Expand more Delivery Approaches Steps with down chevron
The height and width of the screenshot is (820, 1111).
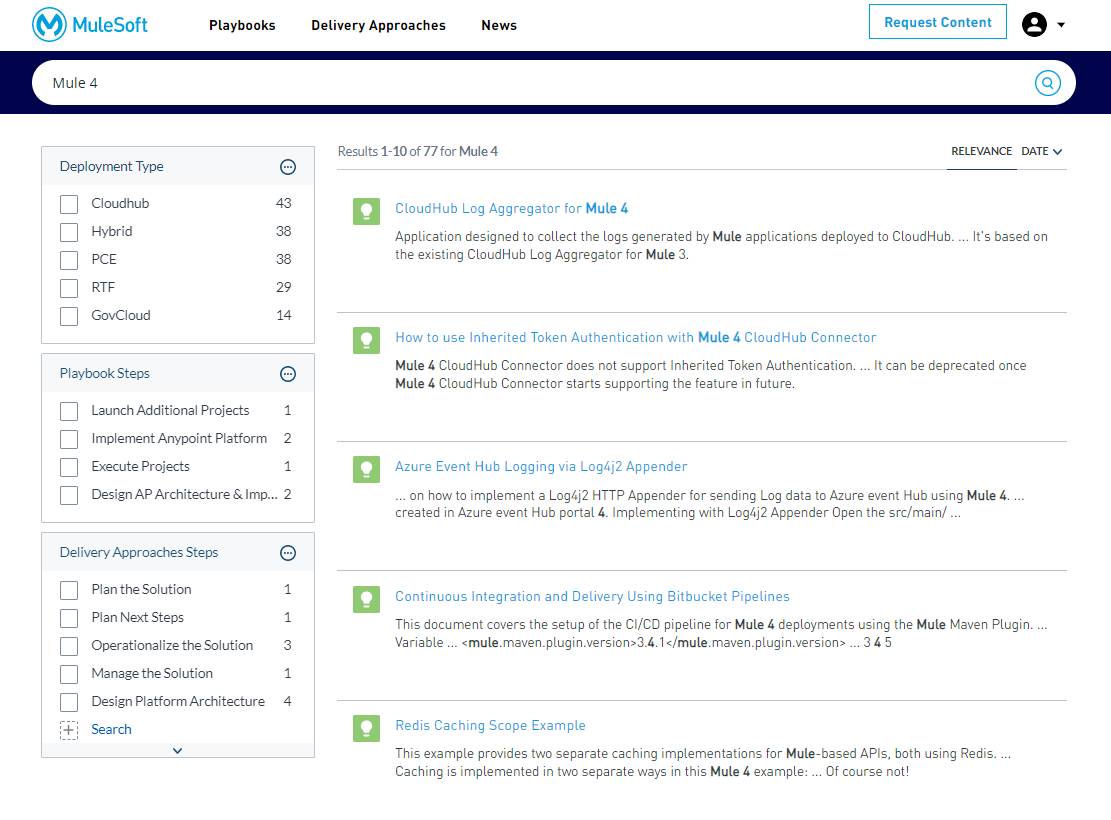(177, 751)
